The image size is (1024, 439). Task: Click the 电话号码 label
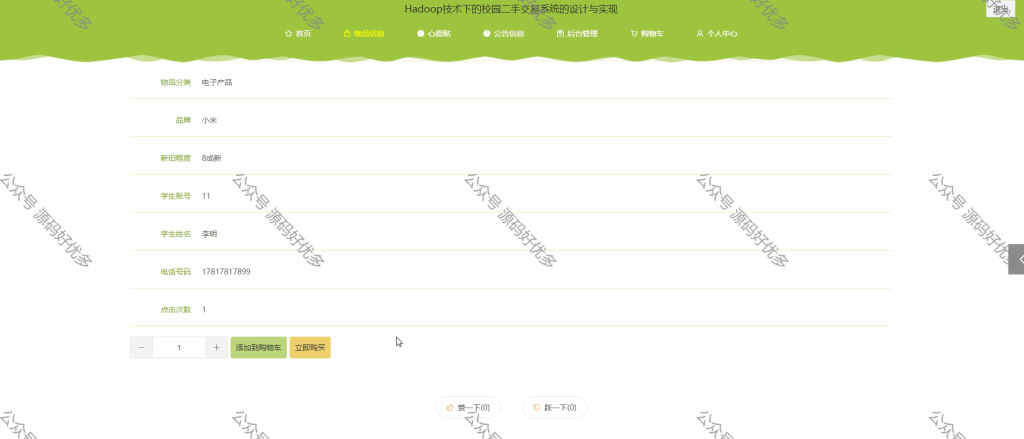tap(176, 272)
